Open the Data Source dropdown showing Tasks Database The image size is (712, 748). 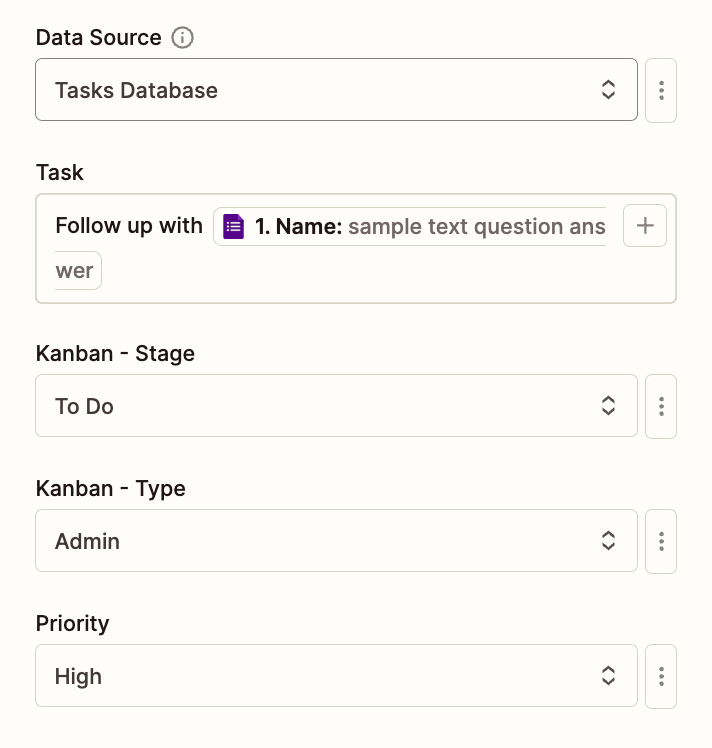[320, 90]
